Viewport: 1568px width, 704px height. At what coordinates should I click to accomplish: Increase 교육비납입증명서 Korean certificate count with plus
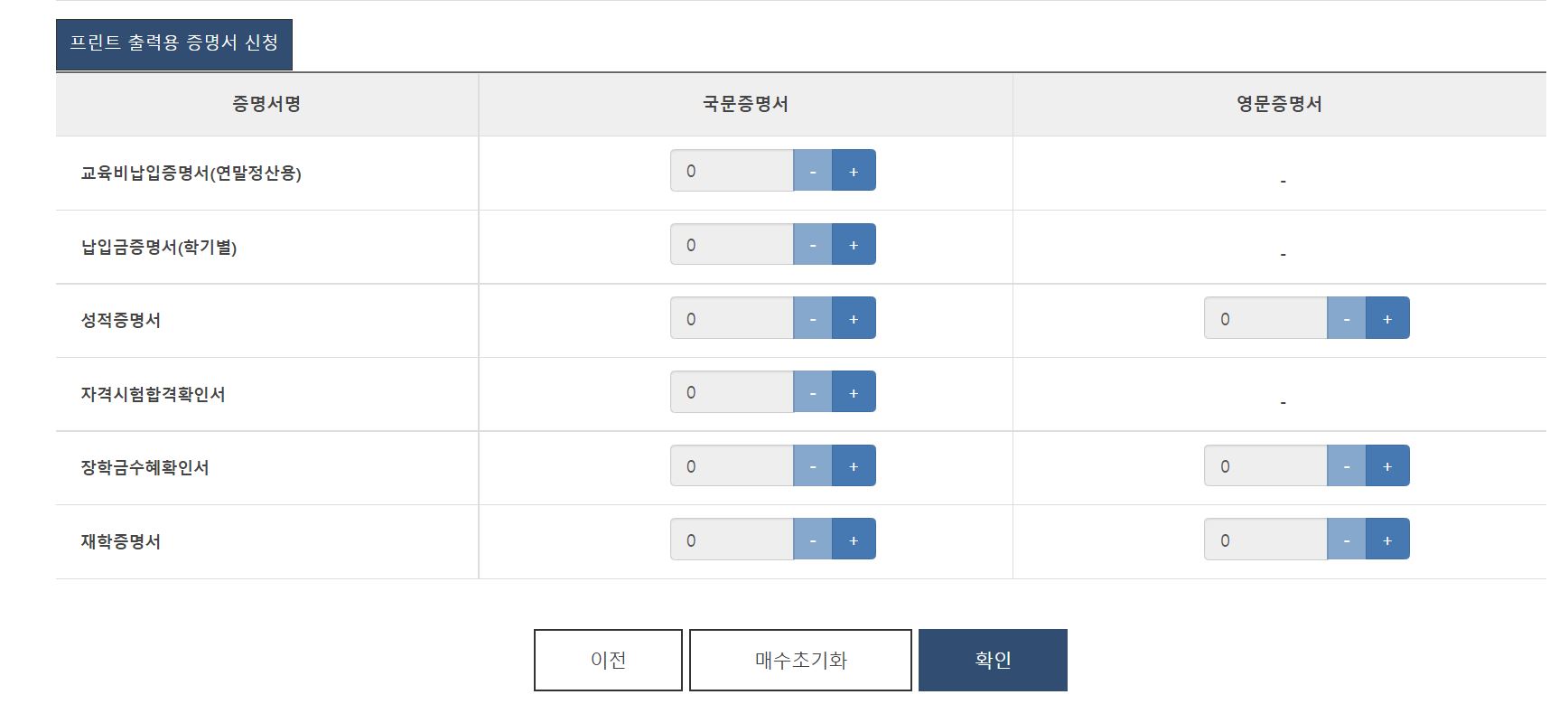[853, 171]
